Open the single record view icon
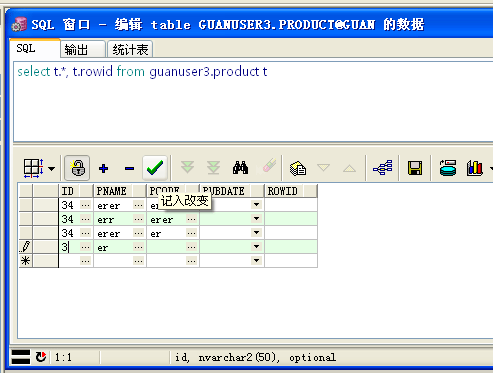The width and height of the screenshot is (493, 373). pyautogui.click(x=298, y=168)
